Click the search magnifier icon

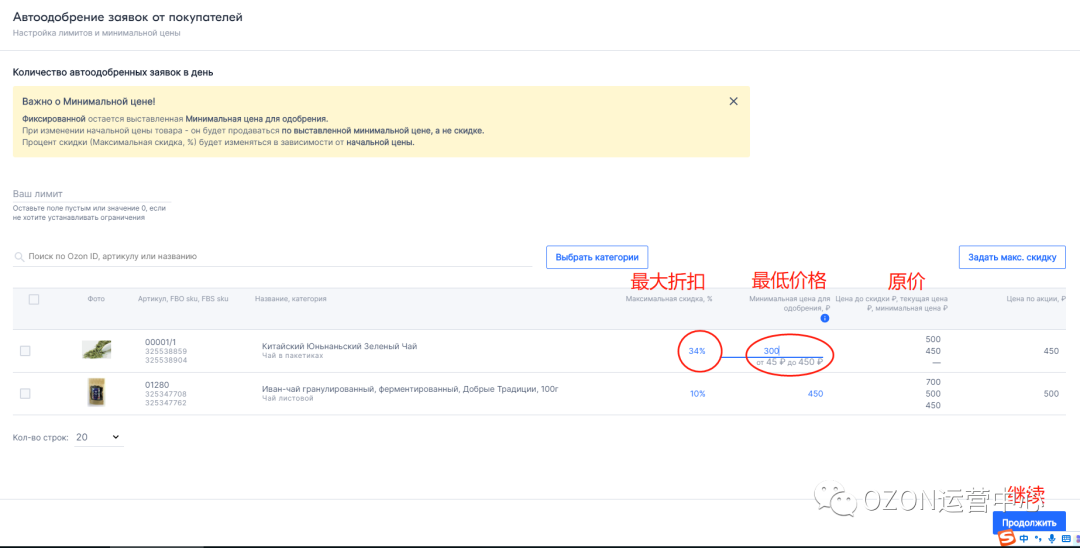tap(19, 257)
